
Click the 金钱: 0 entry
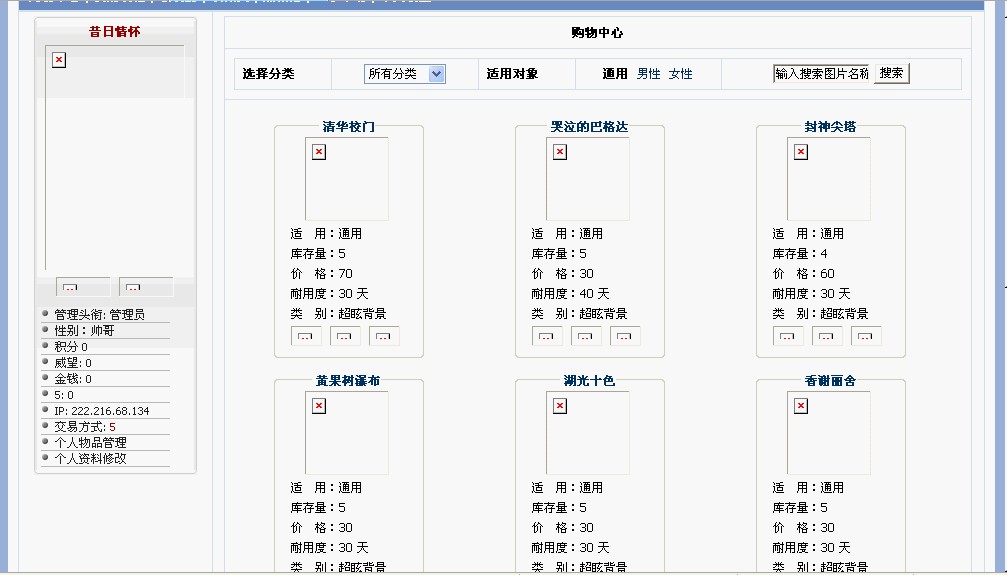[x=73, y=378]
